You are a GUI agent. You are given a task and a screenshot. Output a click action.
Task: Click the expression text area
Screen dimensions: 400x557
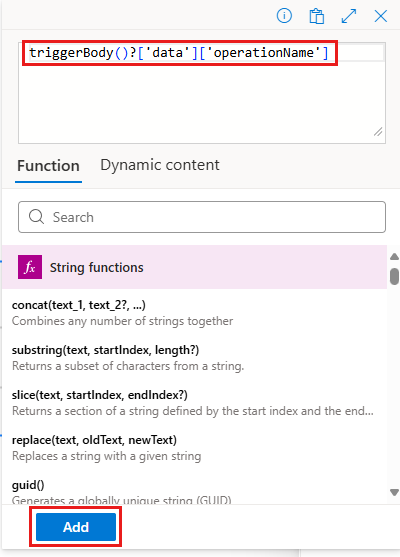(202, 93)
